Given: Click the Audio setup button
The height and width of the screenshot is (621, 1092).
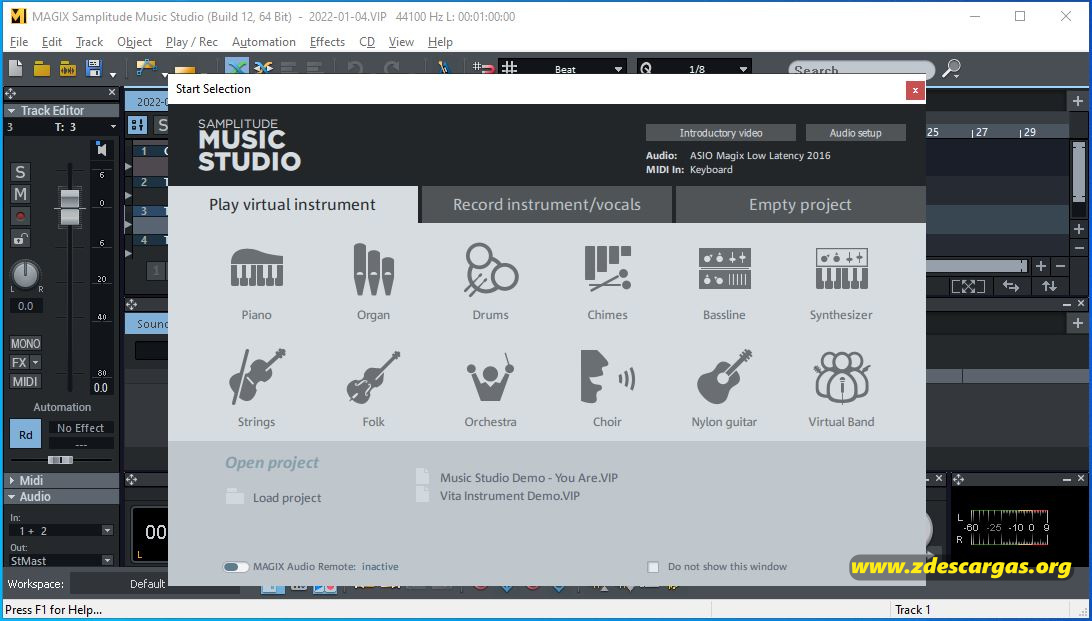Looking at the screenshot, I should [x=855, y=133].
